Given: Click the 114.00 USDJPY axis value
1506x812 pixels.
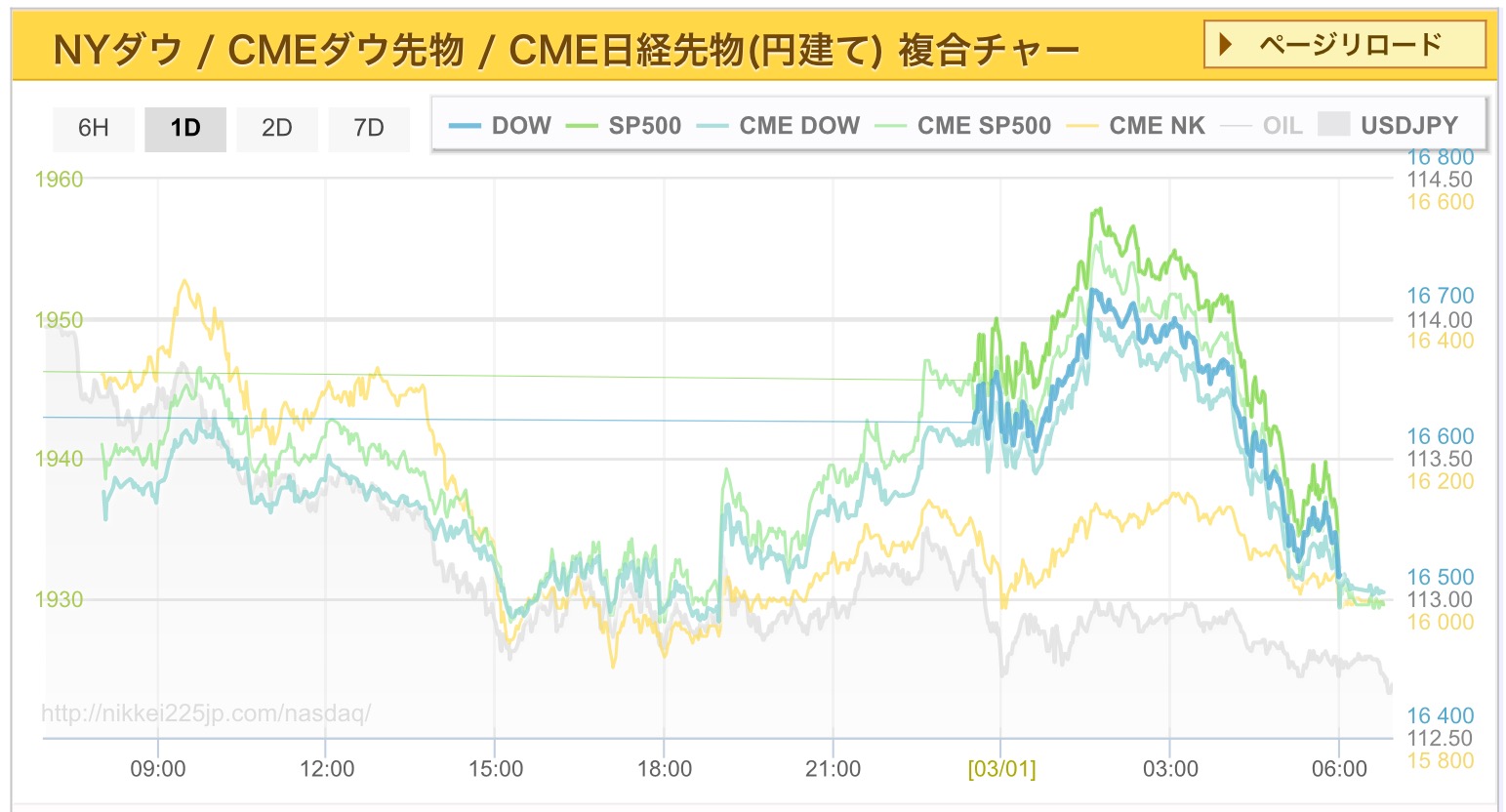Looking at the screenshot, I should [x=1440, y=319].
